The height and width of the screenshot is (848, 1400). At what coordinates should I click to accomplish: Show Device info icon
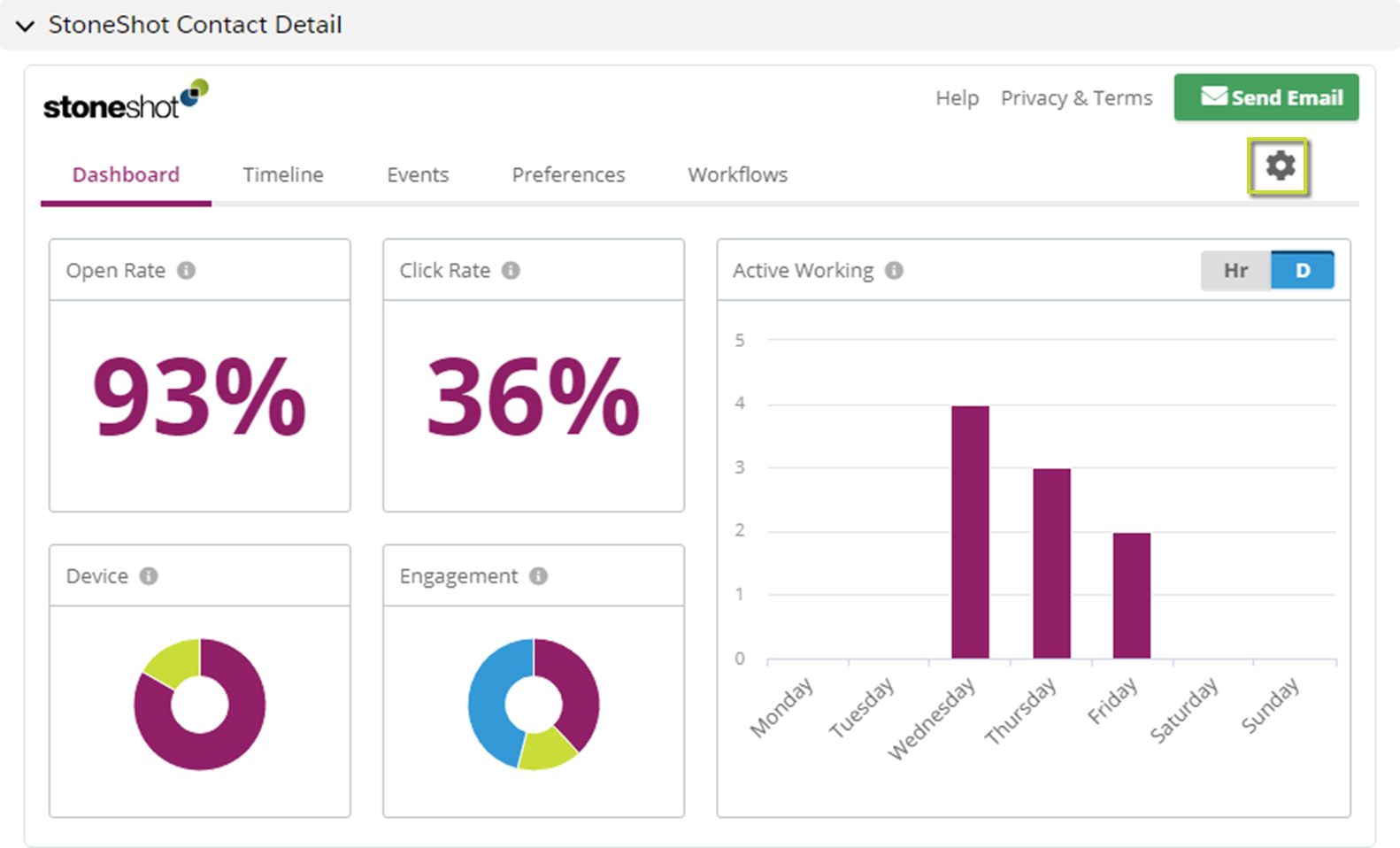[x=149, y=575]
